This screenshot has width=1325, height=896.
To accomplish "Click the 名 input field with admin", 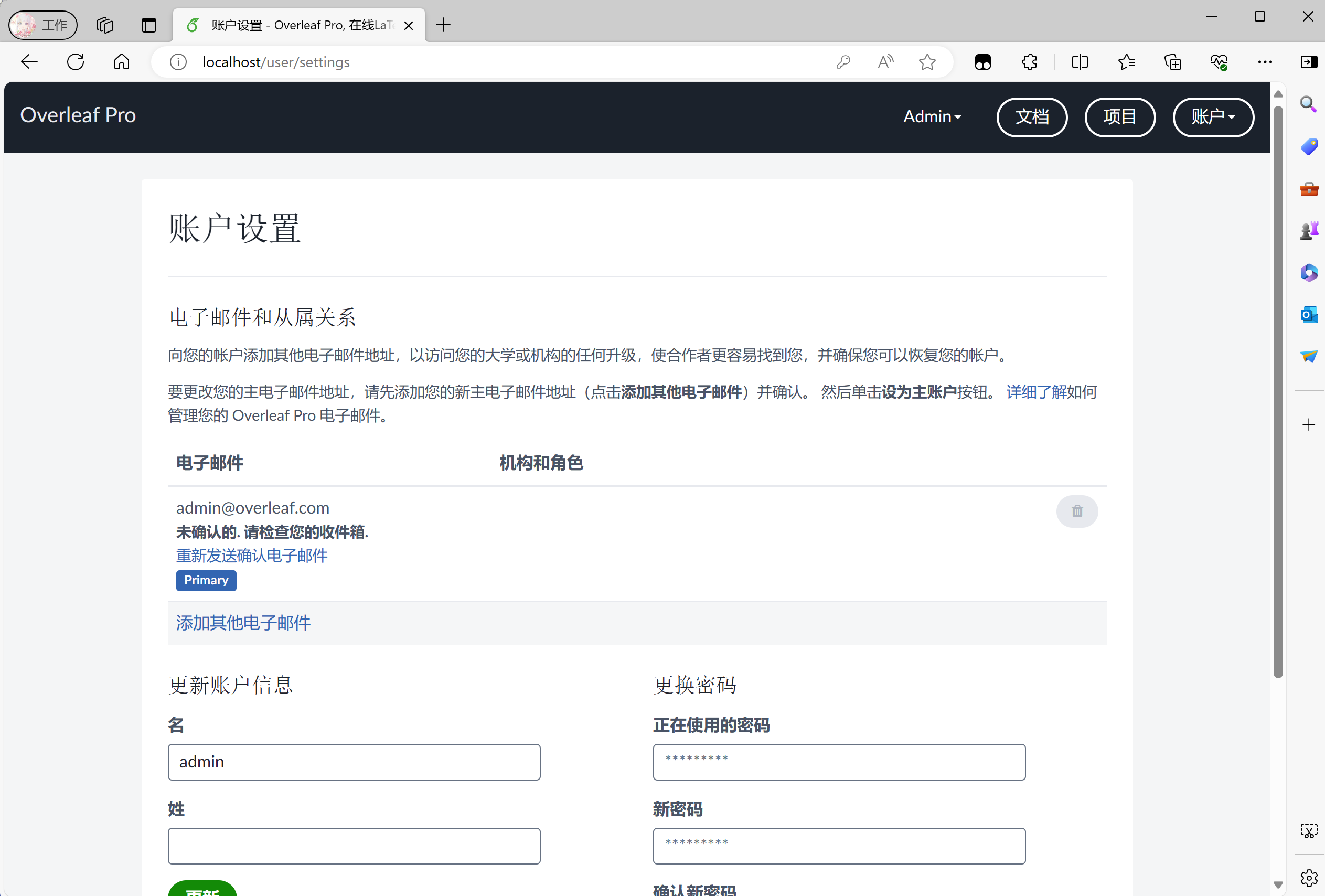I will click(x=354, y=762).
